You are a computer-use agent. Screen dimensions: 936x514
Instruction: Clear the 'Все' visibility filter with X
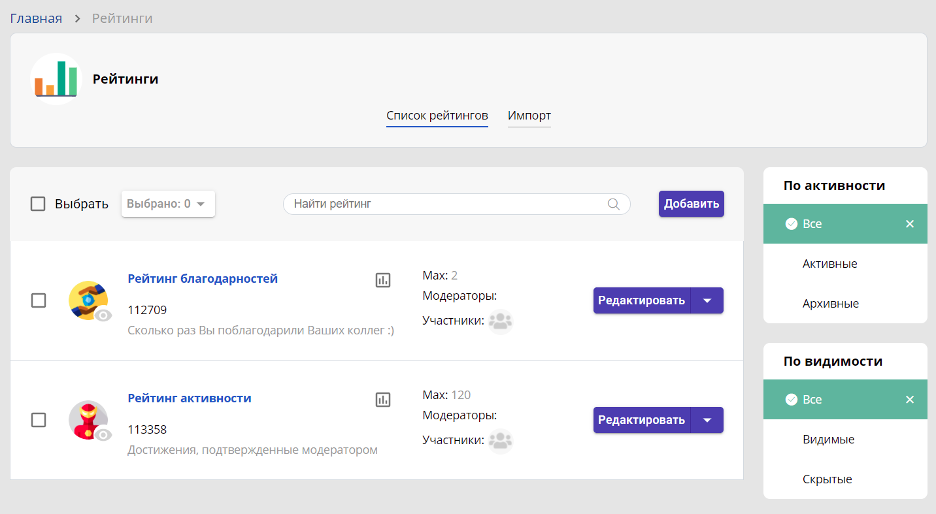909,400
